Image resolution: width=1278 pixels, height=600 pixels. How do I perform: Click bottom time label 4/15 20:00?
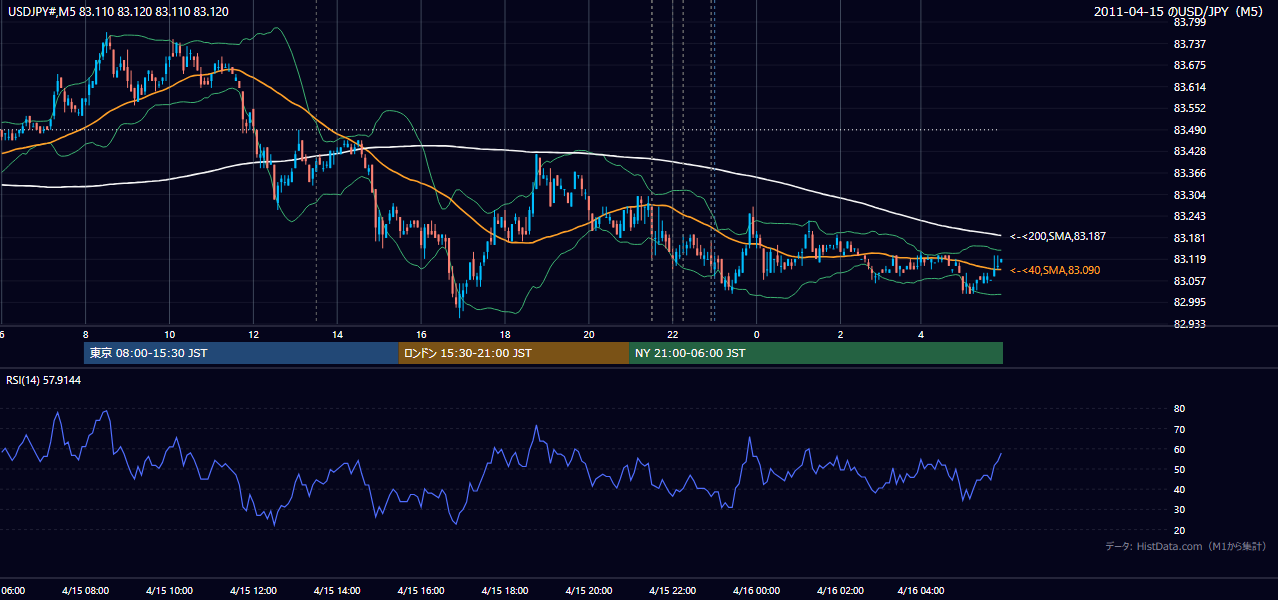(x=589, y=590)
